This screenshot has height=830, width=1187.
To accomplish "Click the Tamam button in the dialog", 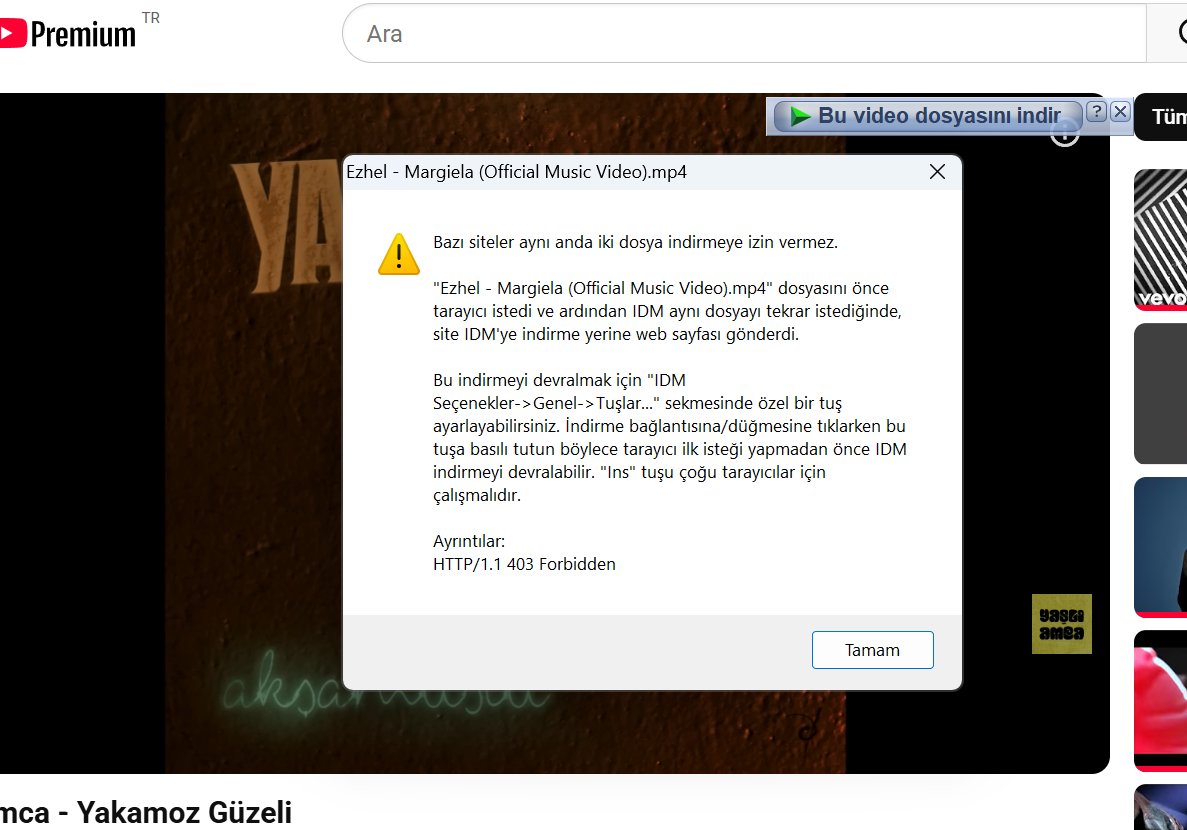I will click(x=872, y=650).
